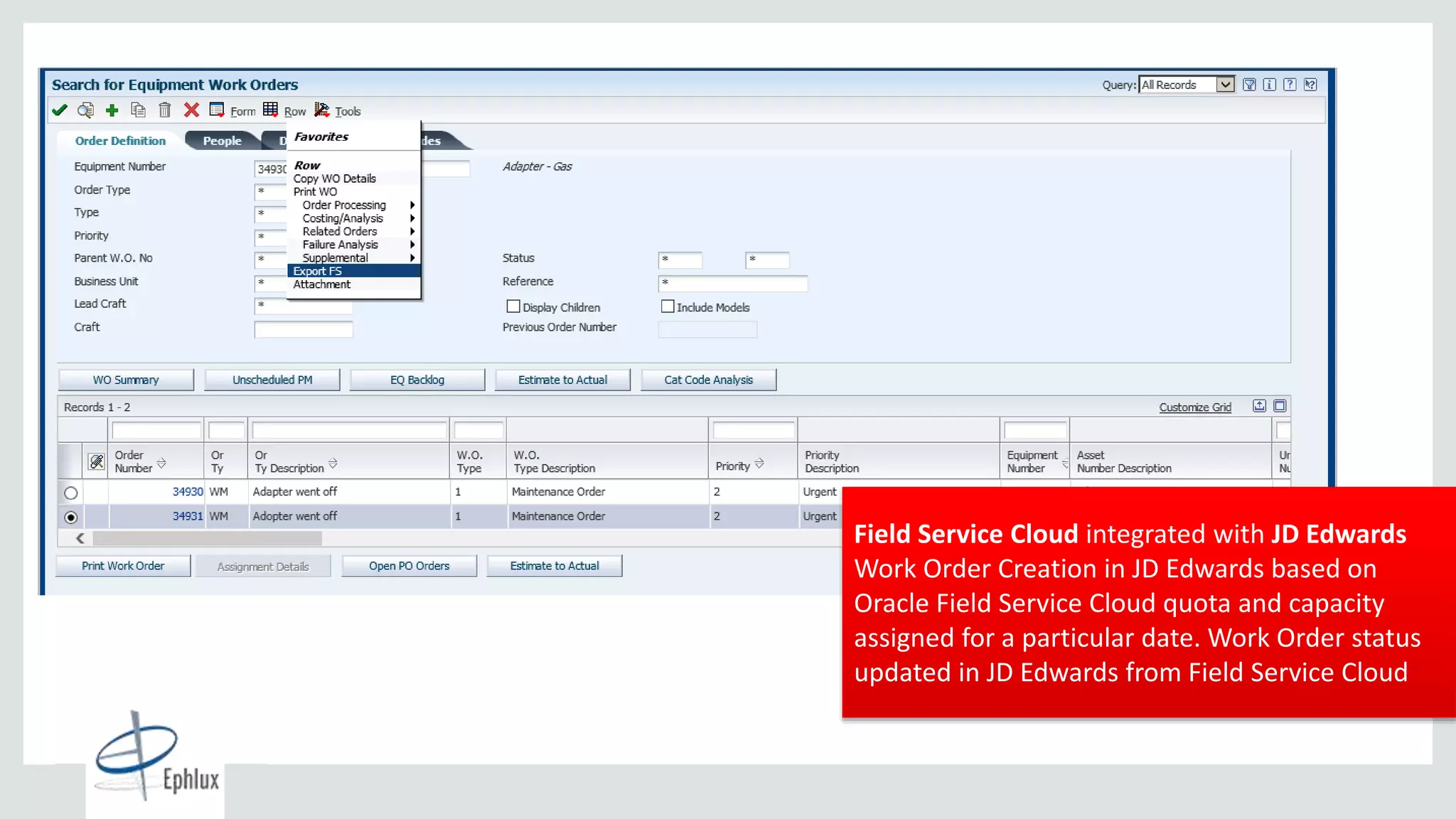Click the Equipment Number column filter field

click(x=1035, y=430)
